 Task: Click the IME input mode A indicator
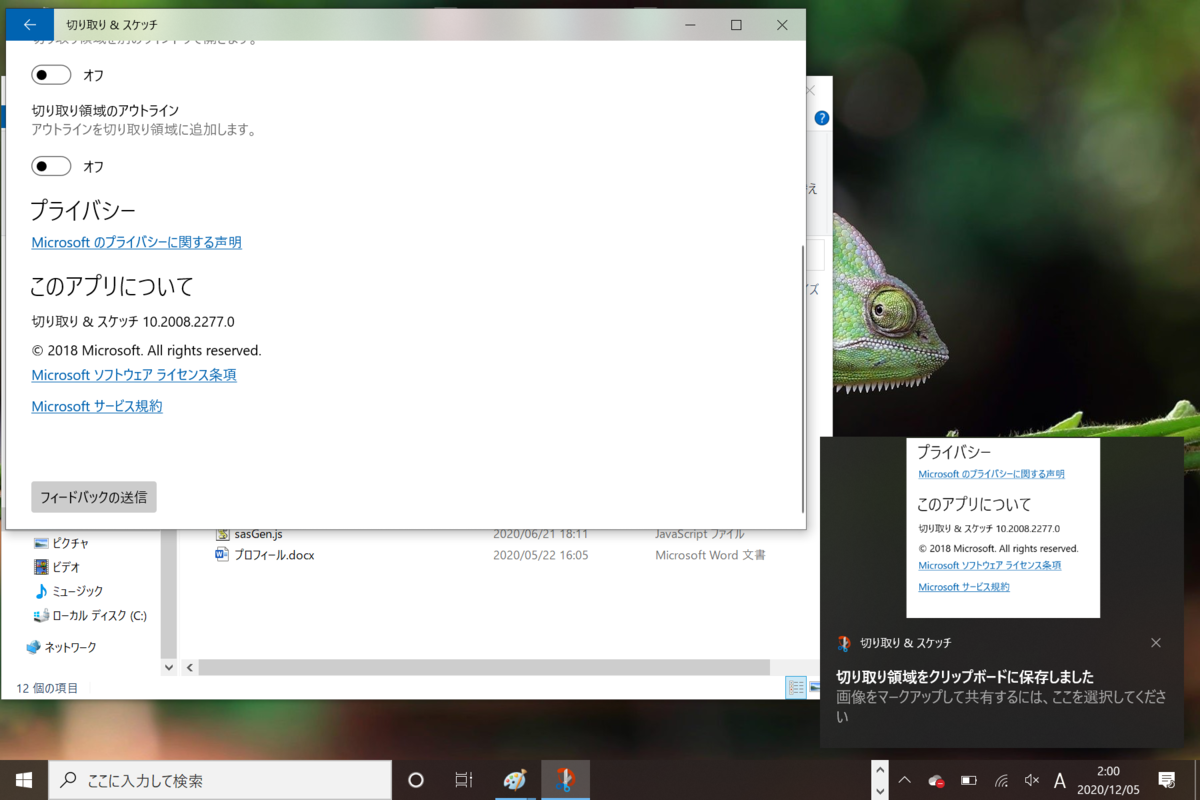pyautogui.click(x=1061, y=780)
